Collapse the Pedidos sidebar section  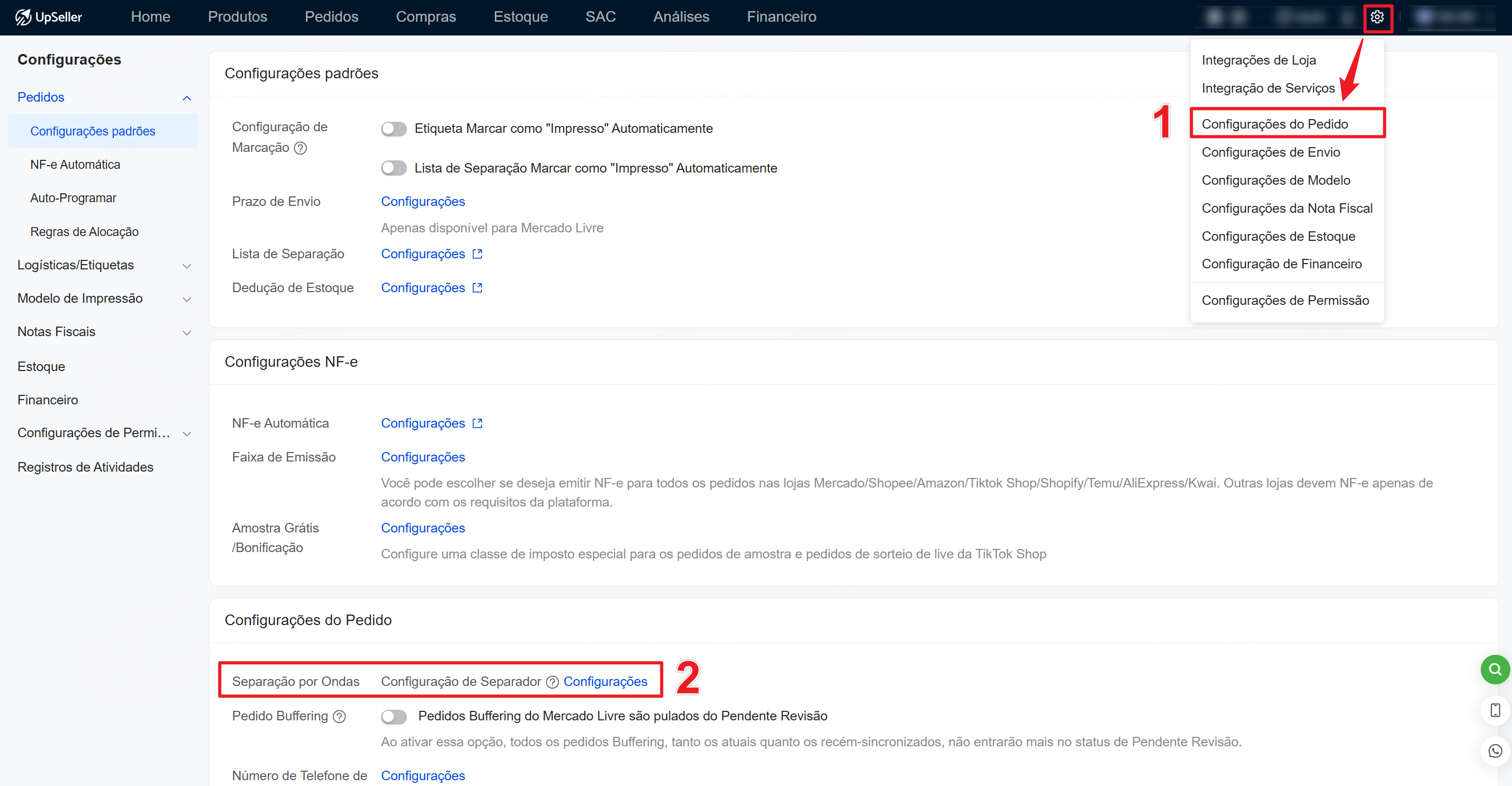click(x=187, y=98)
